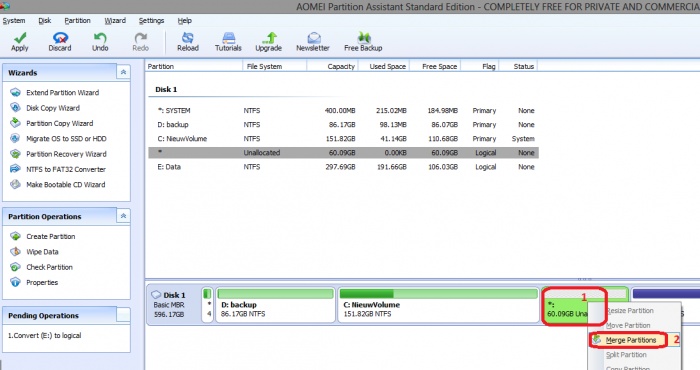Open the Help menu

click(184, 21)
